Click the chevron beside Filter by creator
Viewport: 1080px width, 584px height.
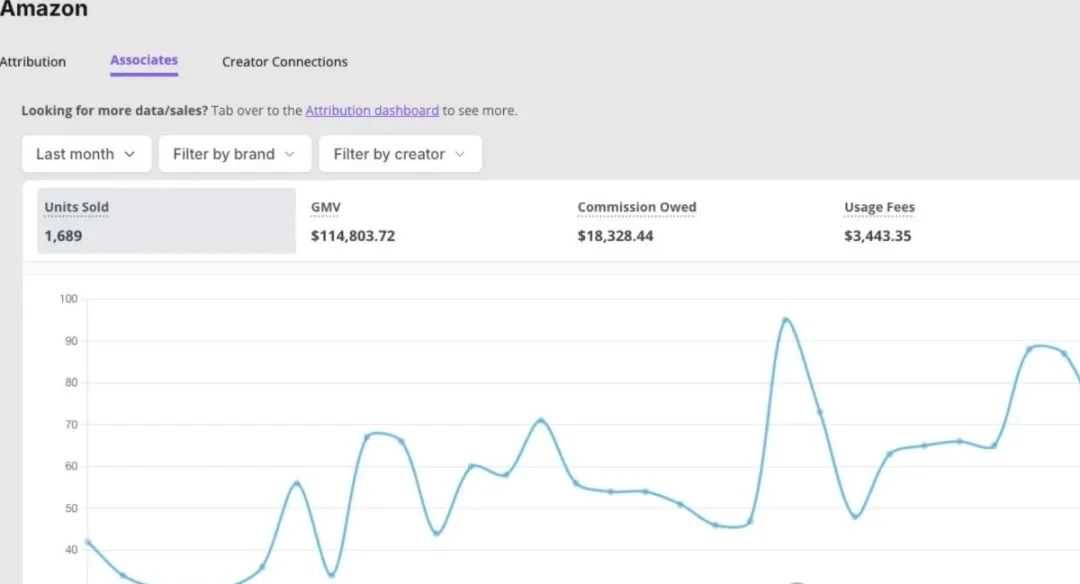[460, 154]
